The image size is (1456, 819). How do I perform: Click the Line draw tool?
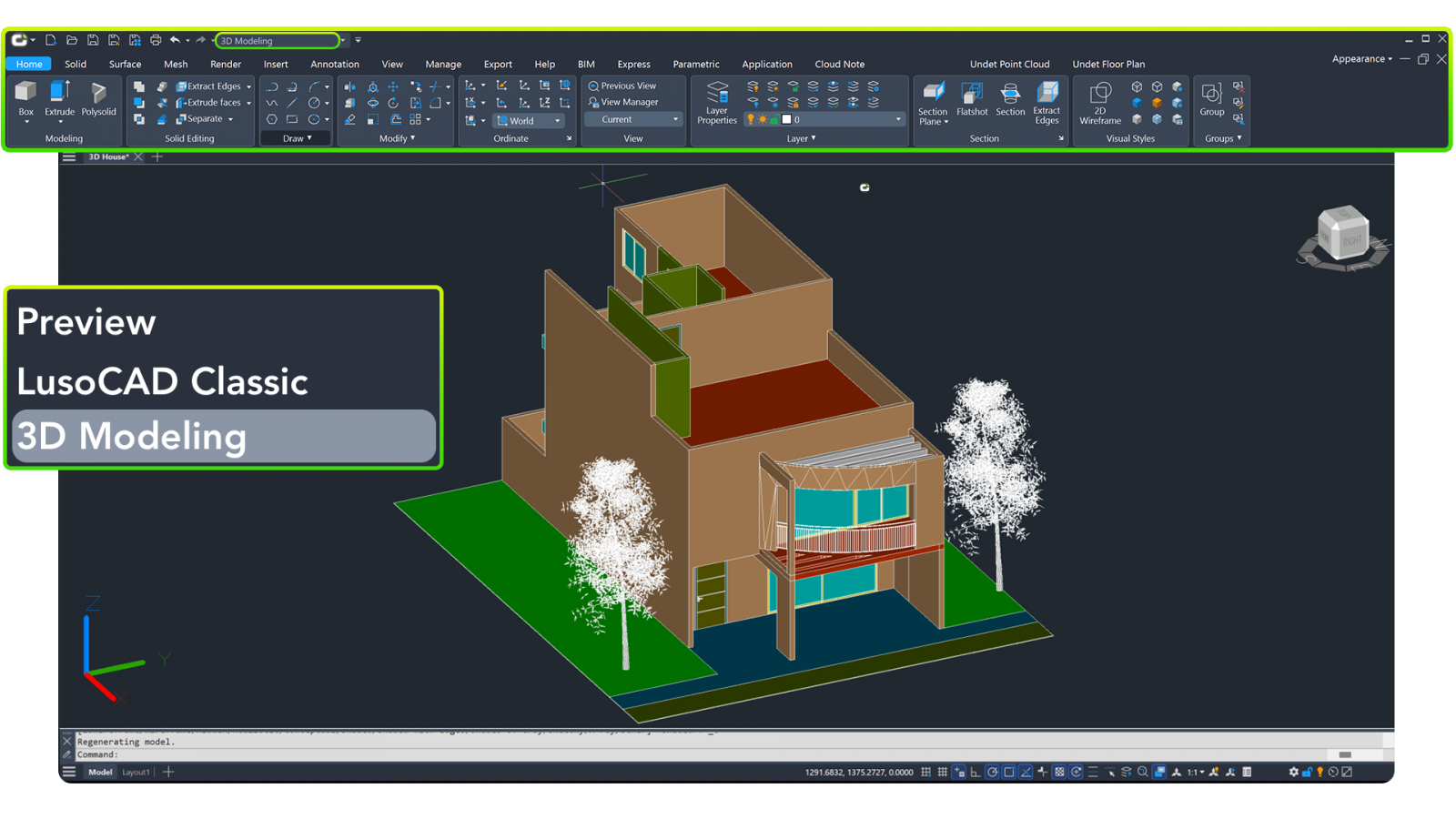click(x=292, y=103)
